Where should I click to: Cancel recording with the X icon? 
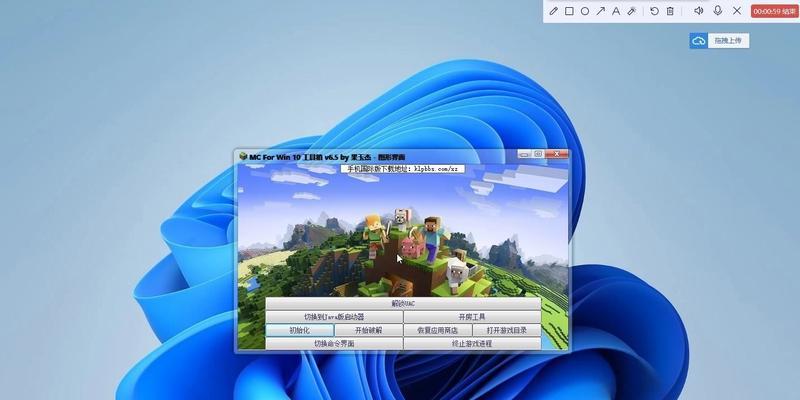tap(737, 11)
